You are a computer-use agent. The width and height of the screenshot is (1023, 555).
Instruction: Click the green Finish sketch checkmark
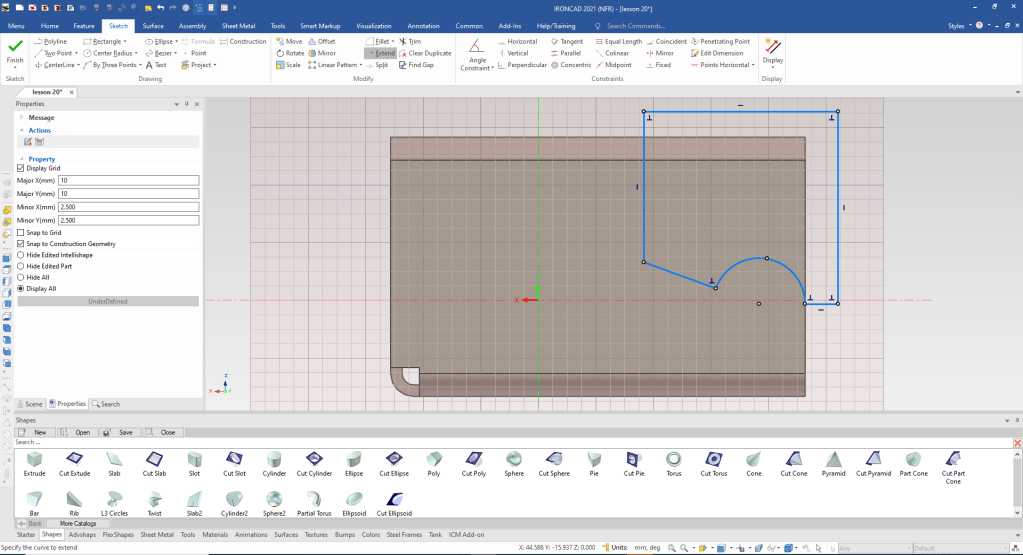(x=15, y=47)
